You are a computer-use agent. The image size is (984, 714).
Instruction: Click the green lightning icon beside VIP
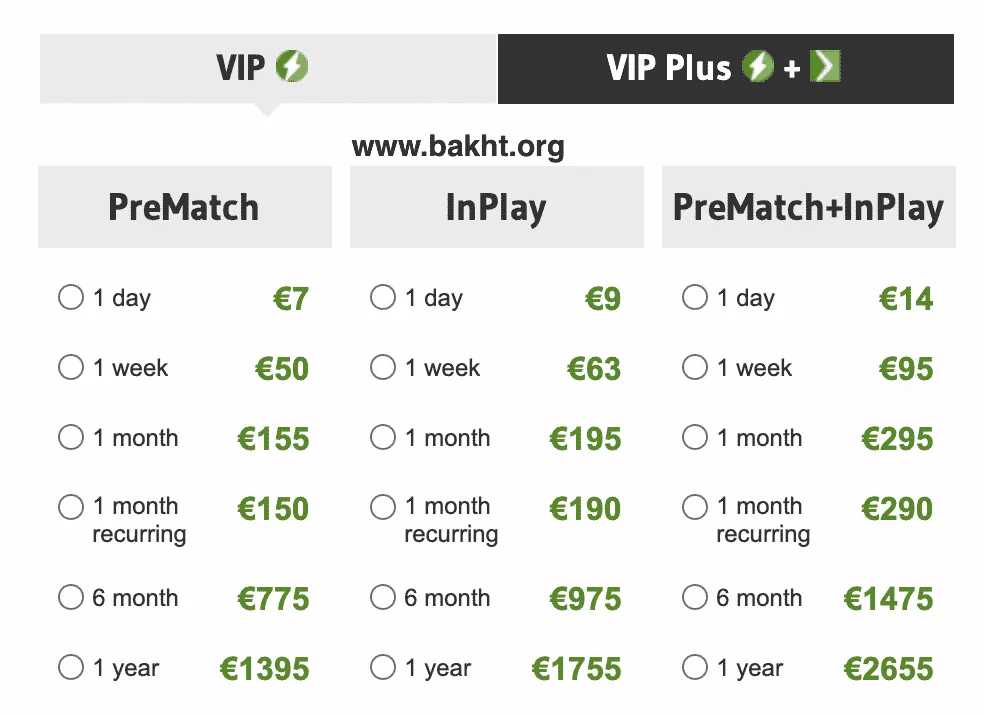point(292,67)
